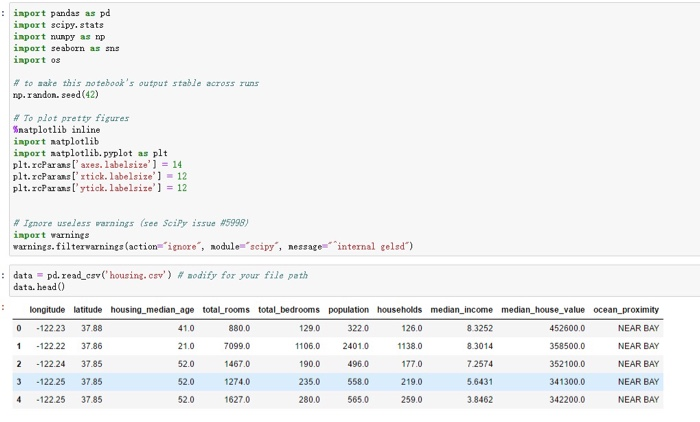Click the total_bedrooms value 1106.0
The width and height of the screenshot is (700, 422).
point(308,346)
